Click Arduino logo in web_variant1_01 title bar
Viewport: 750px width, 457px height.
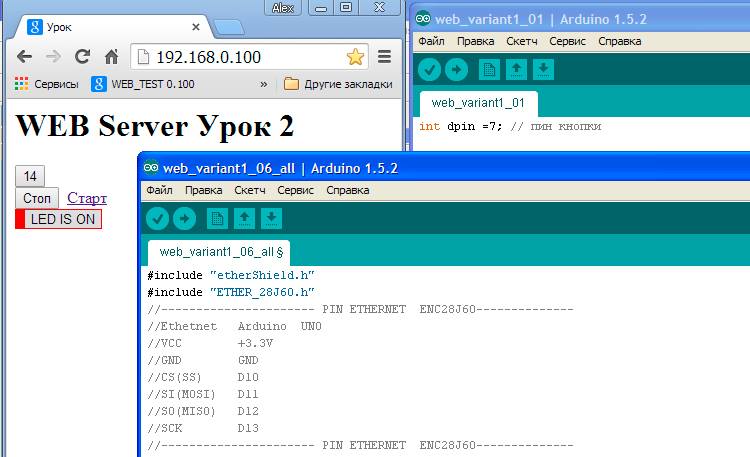click(x=423, y=19)
